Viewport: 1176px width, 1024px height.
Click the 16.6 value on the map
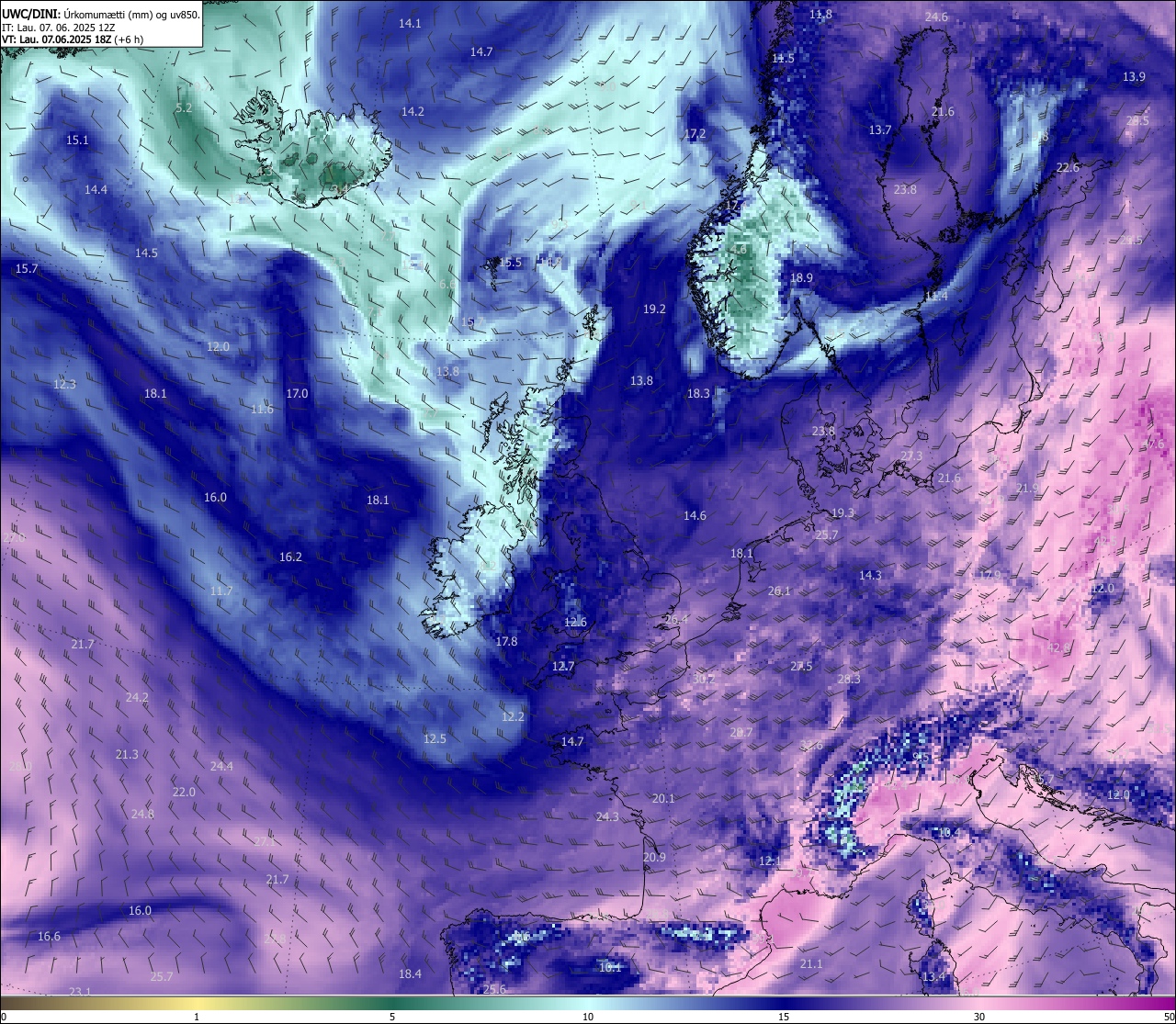coord(49,936)
